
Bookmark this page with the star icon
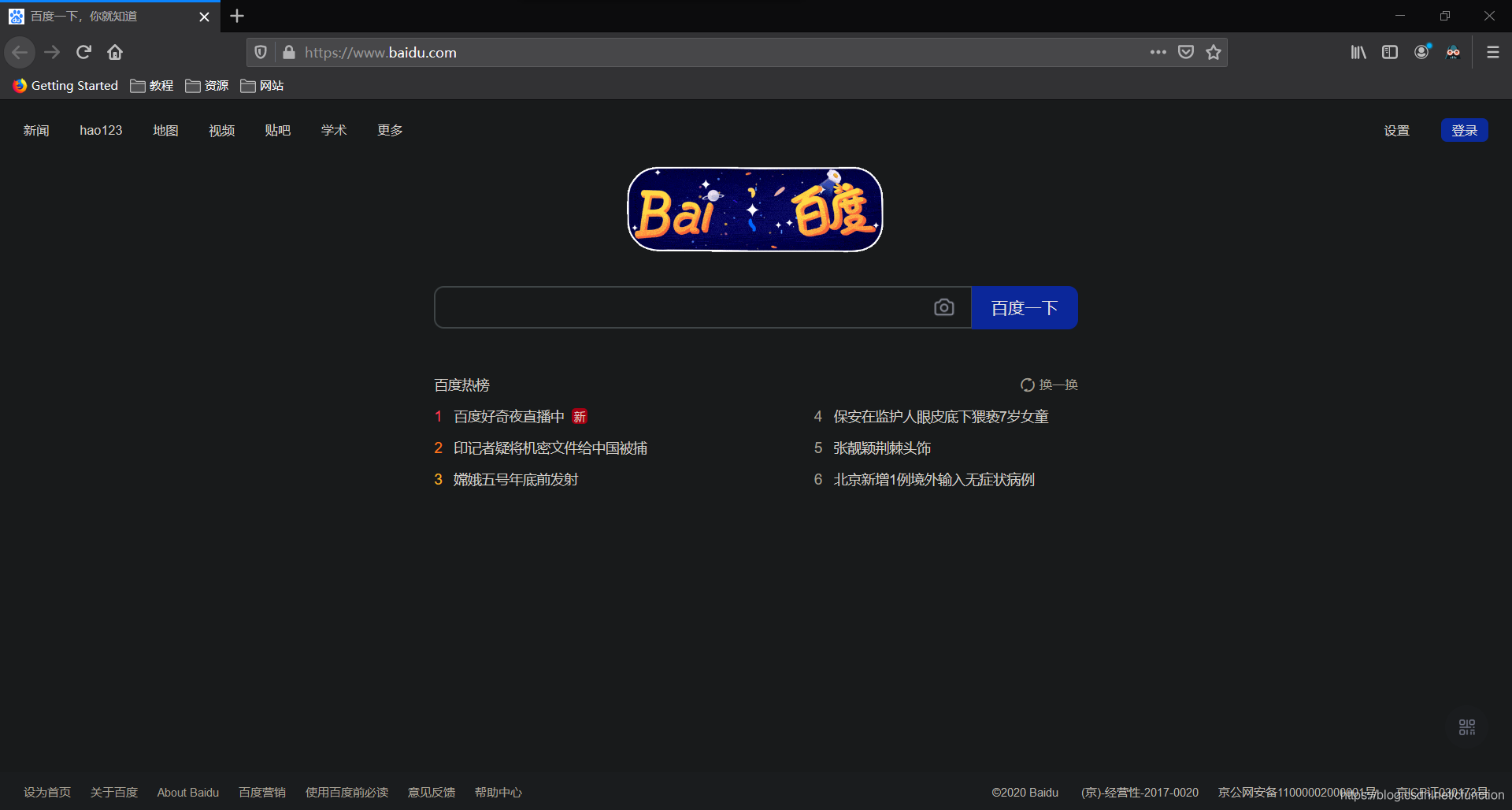coord(1214,52)
